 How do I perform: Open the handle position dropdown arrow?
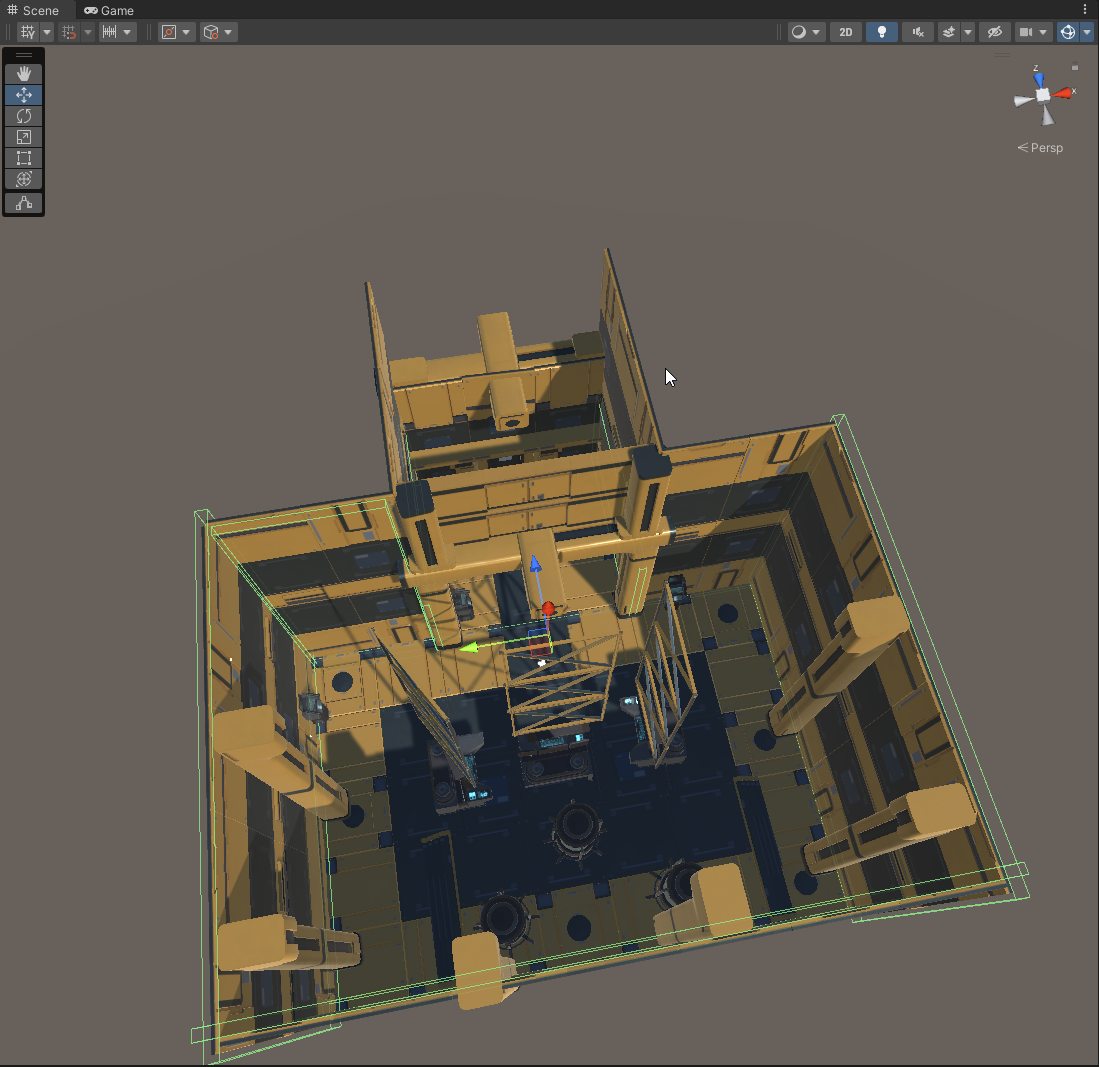[186, 32]
